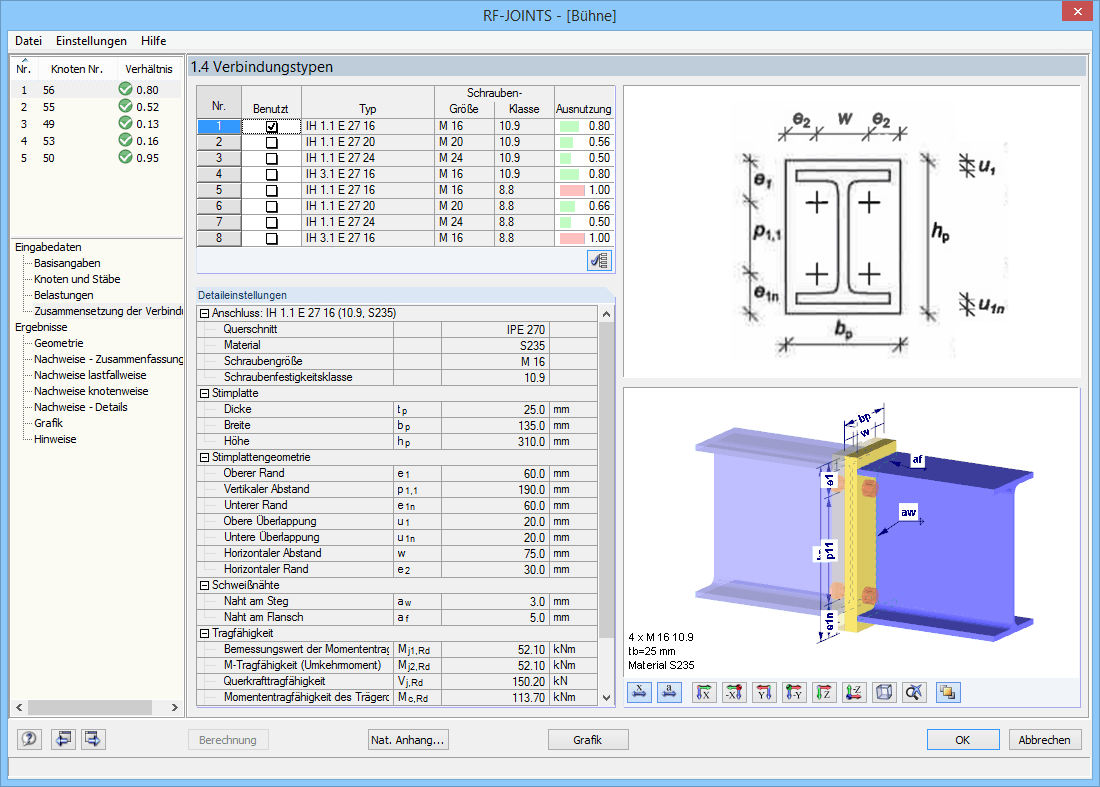Collapse the Schweißnähte section

(205, 585)
